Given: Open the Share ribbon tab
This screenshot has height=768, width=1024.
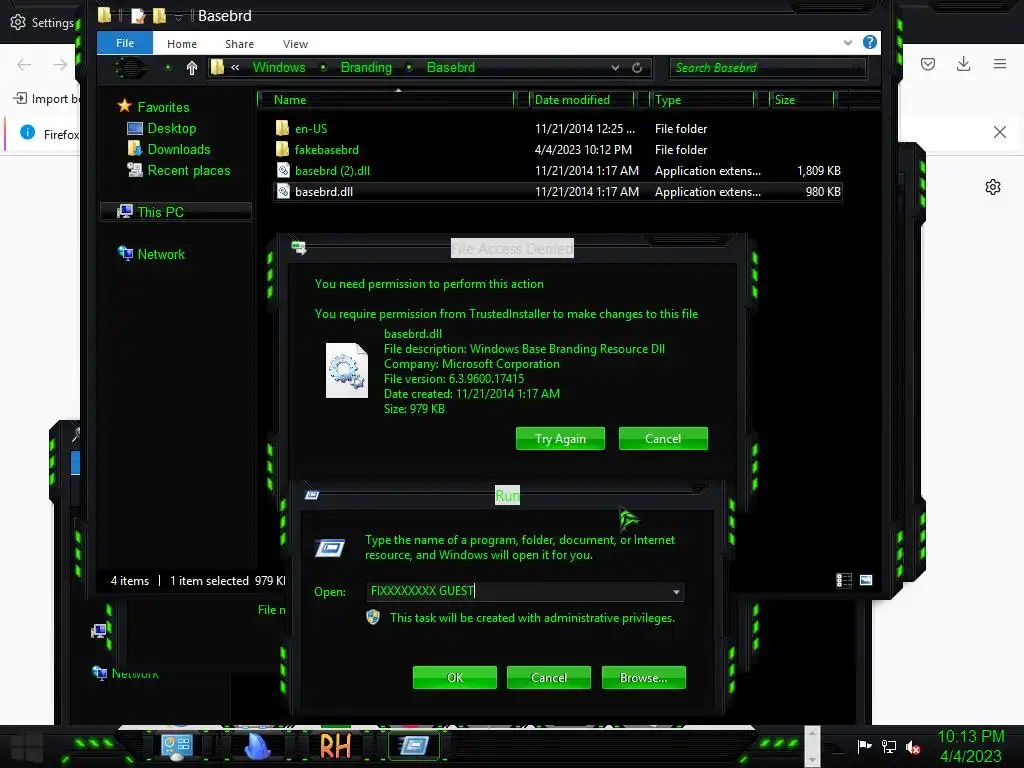Looking at the screenshot, I should [x=239, y=44].
